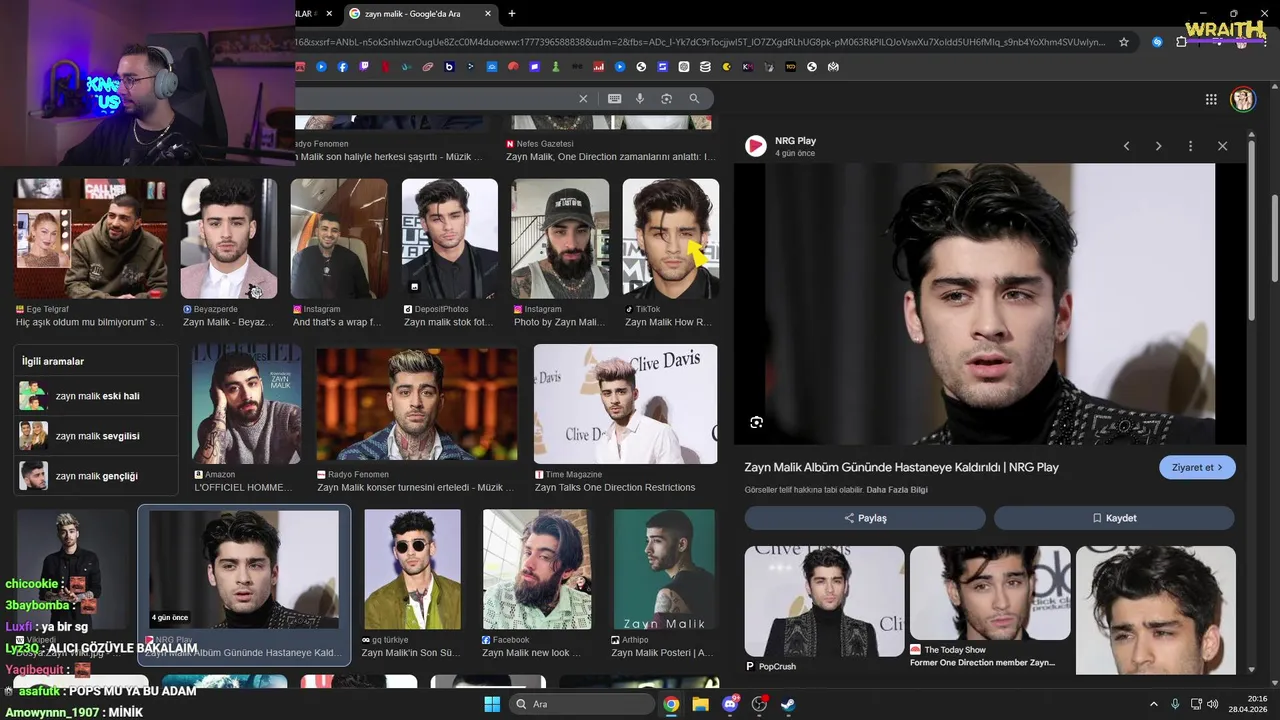Close the zayn malik Google tab
1280x720 pixels.
[488, 14]
